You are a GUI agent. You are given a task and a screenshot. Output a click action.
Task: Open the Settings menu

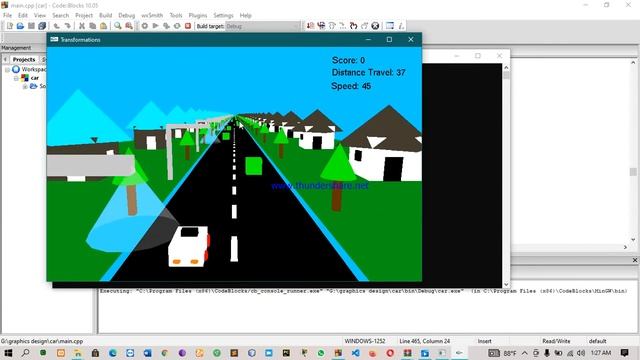point(223,15)
